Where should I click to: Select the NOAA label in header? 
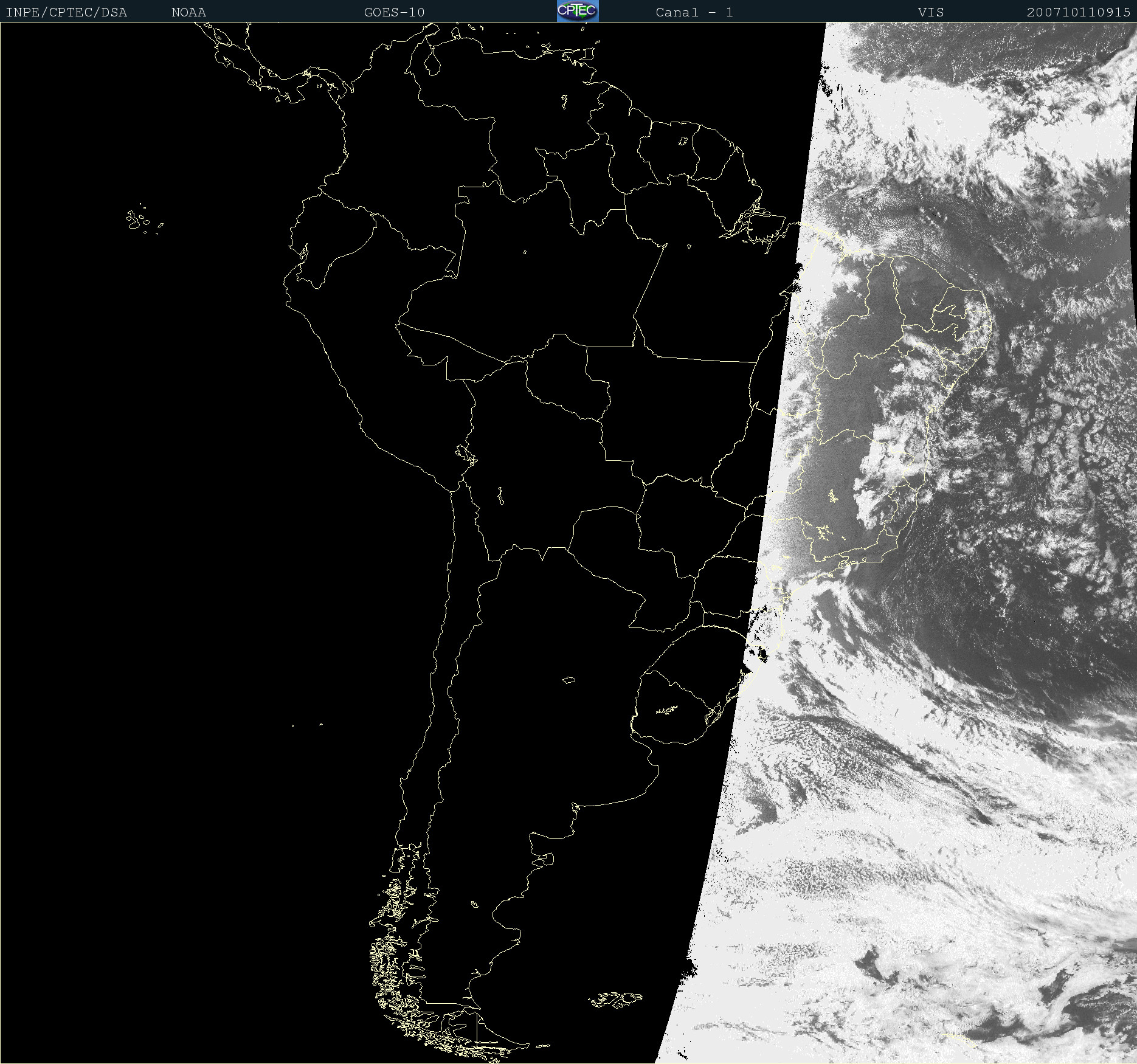click(x=189, y=12)
